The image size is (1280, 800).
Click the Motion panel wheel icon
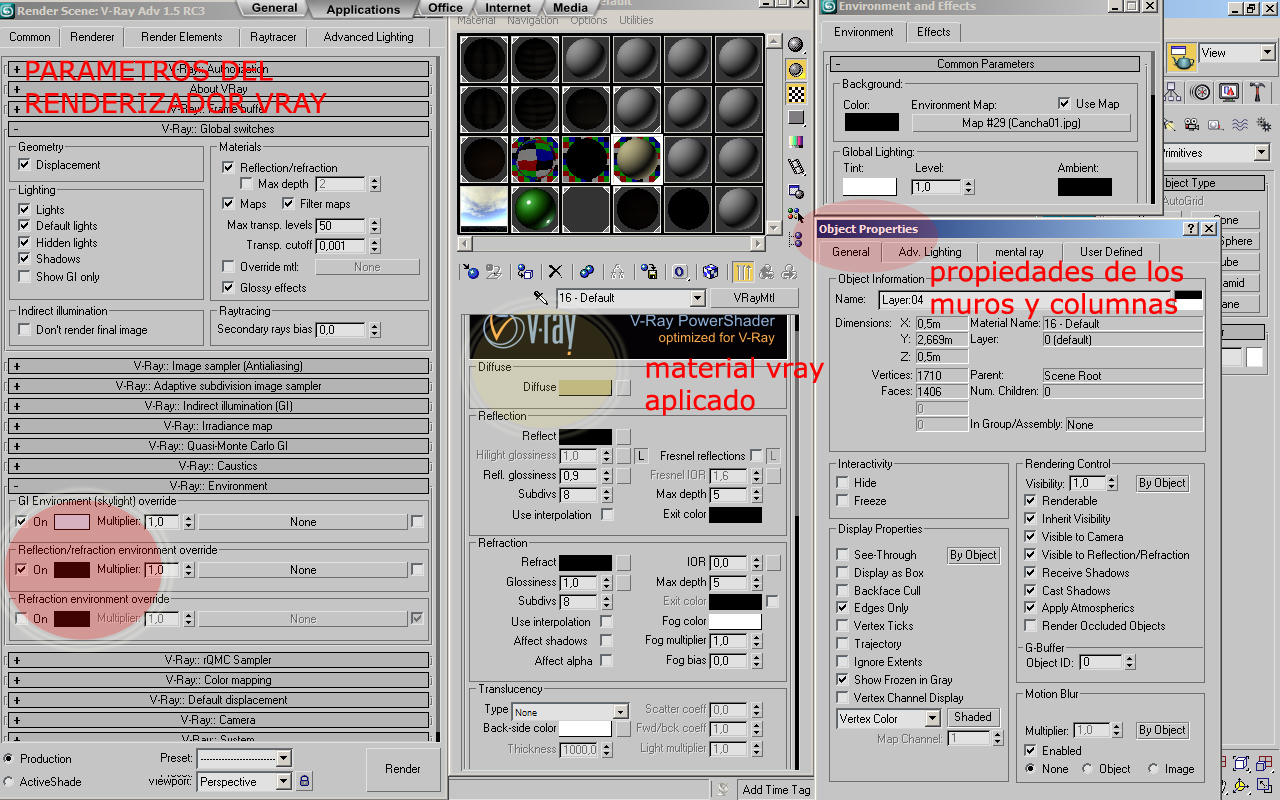pyautogui.click(x=1202, y=92)
